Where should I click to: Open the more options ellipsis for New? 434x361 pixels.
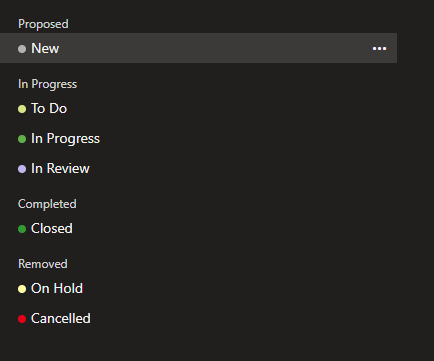(x=379, y=49)
